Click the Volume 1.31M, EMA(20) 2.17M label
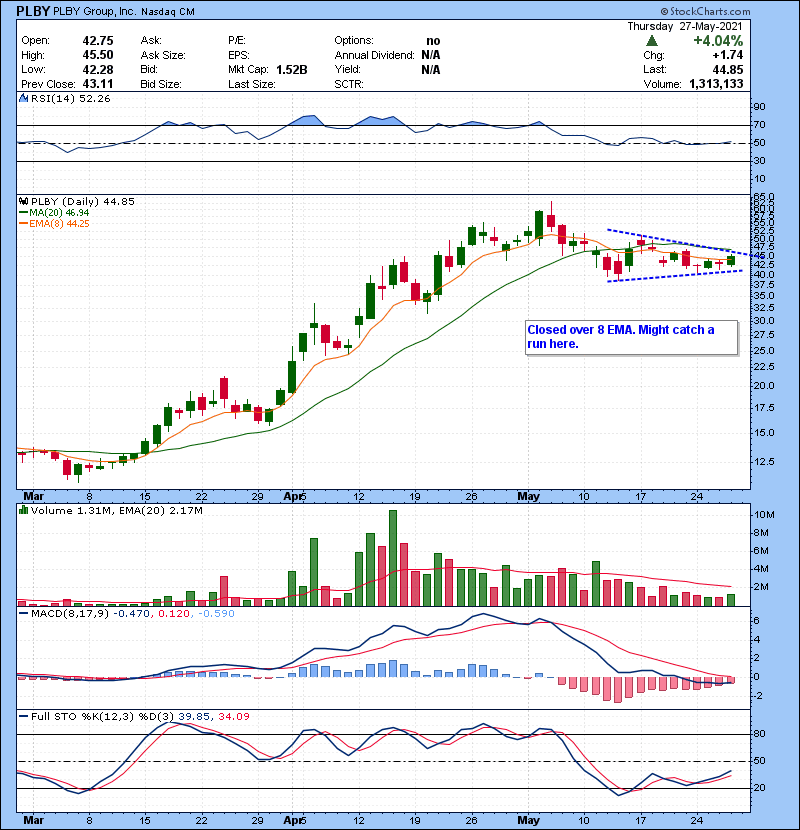Screen dimensions: 800x830 click(116, 511)
